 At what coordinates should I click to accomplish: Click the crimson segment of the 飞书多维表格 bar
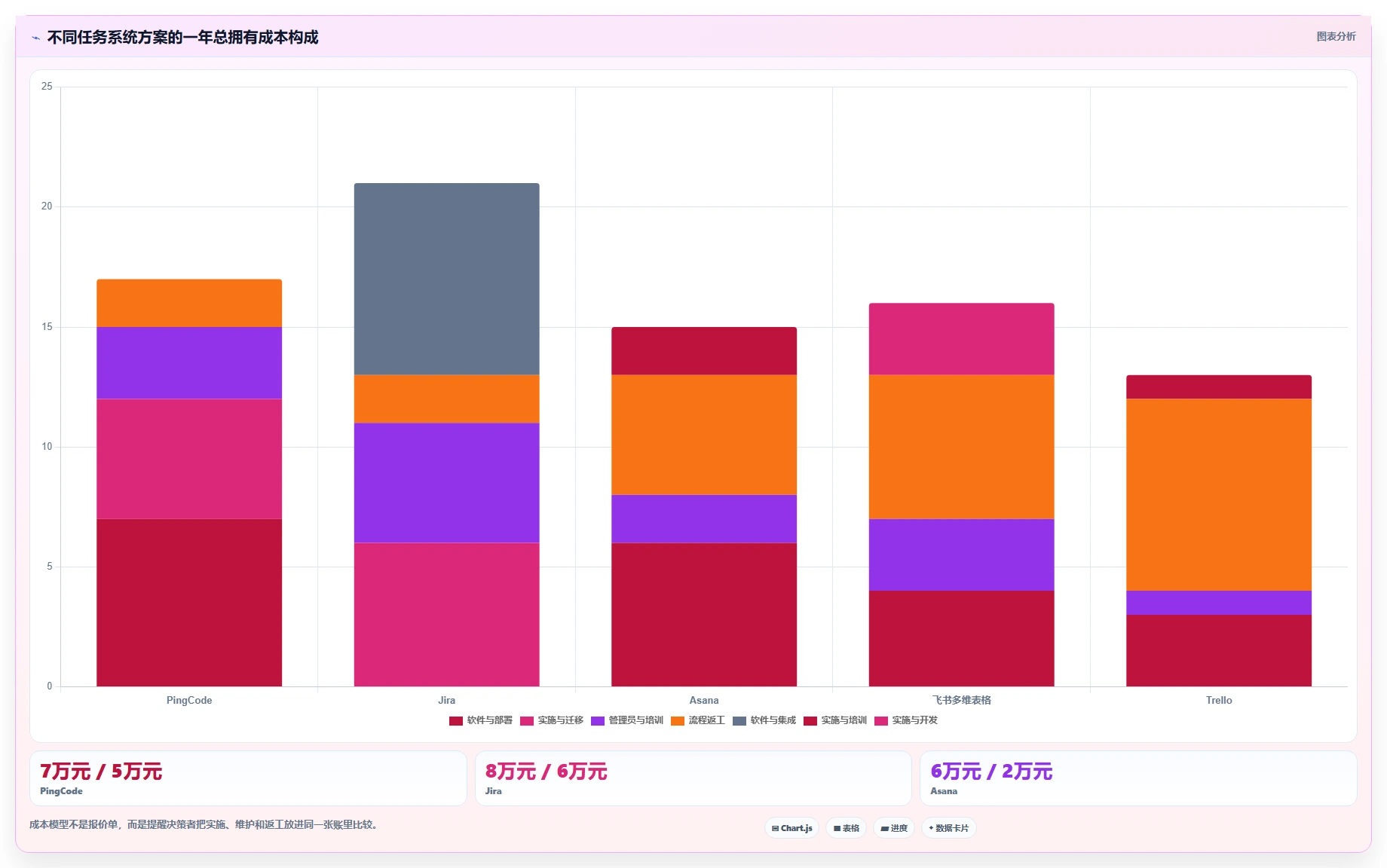click(x=962, y=639)
